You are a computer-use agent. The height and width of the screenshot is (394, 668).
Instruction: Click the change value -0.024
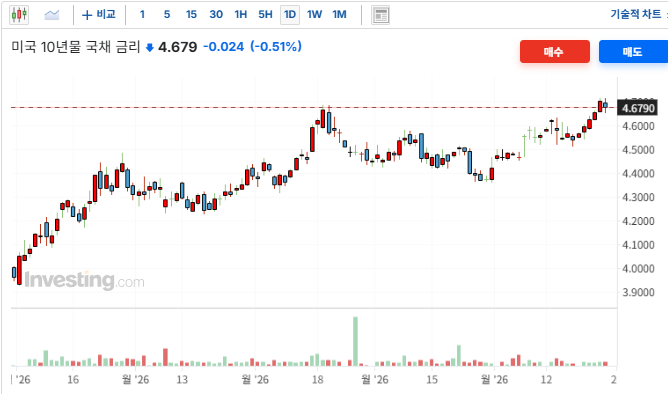(x=224, y=46)
